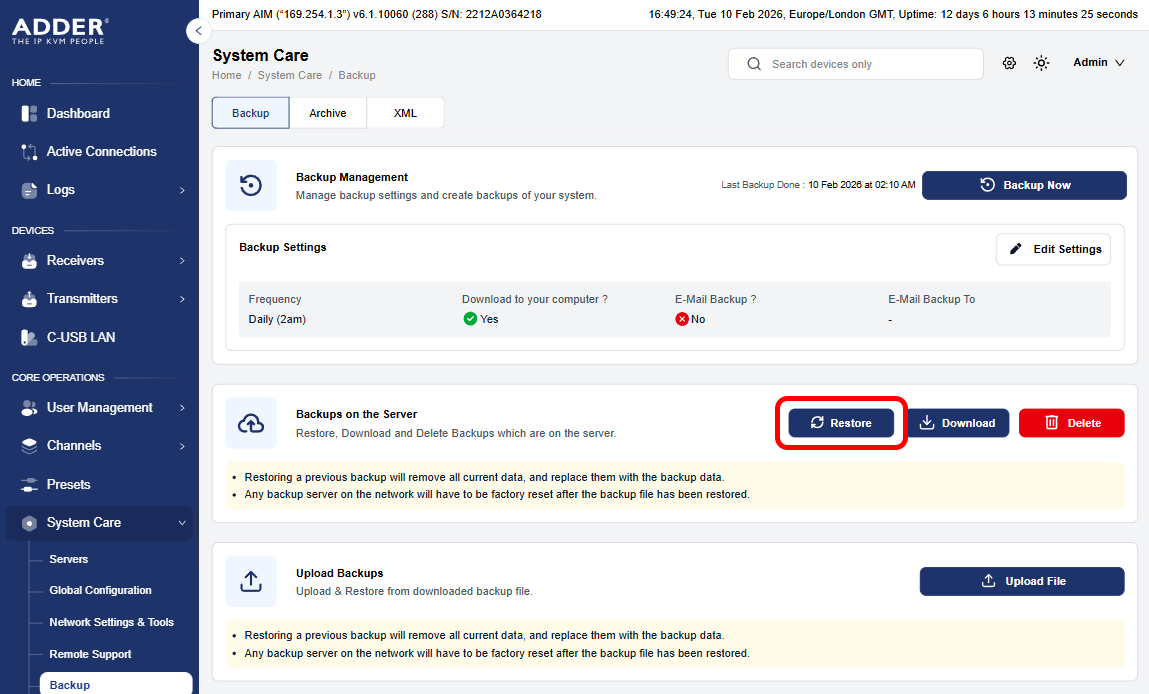Expand the User Management chevron

point(182,408)
